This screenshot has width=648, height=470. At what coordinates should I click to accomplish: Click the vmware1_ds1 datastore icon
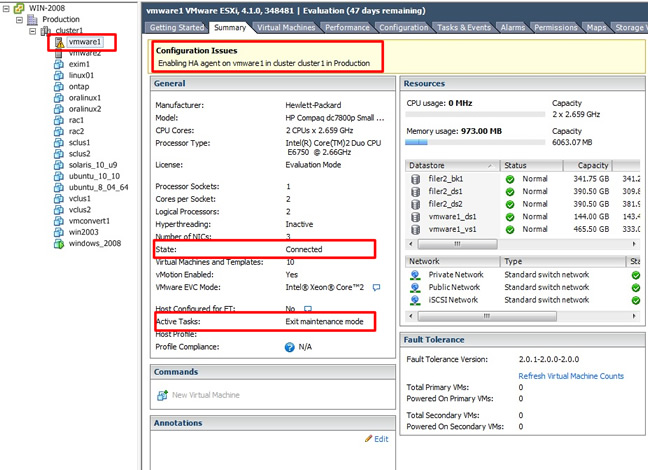[416, 216]
